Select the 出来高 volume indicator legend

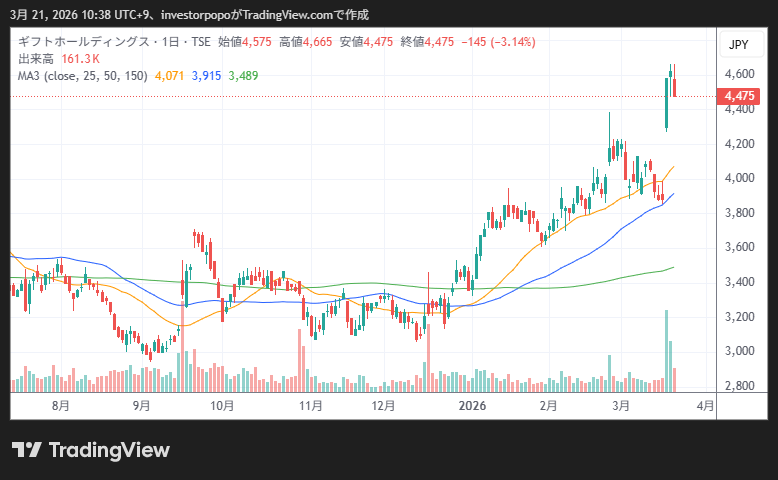click(36, 58)
